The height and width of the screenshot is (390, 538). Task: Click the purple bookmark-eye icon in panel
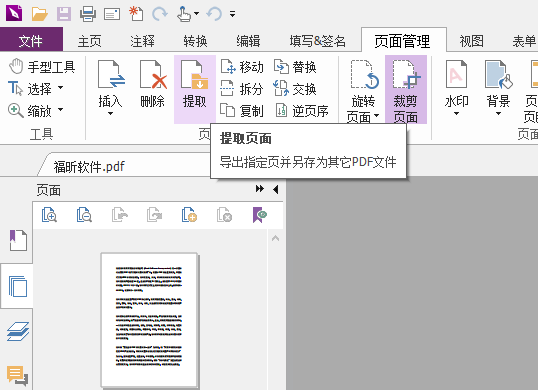pos(260,215)
